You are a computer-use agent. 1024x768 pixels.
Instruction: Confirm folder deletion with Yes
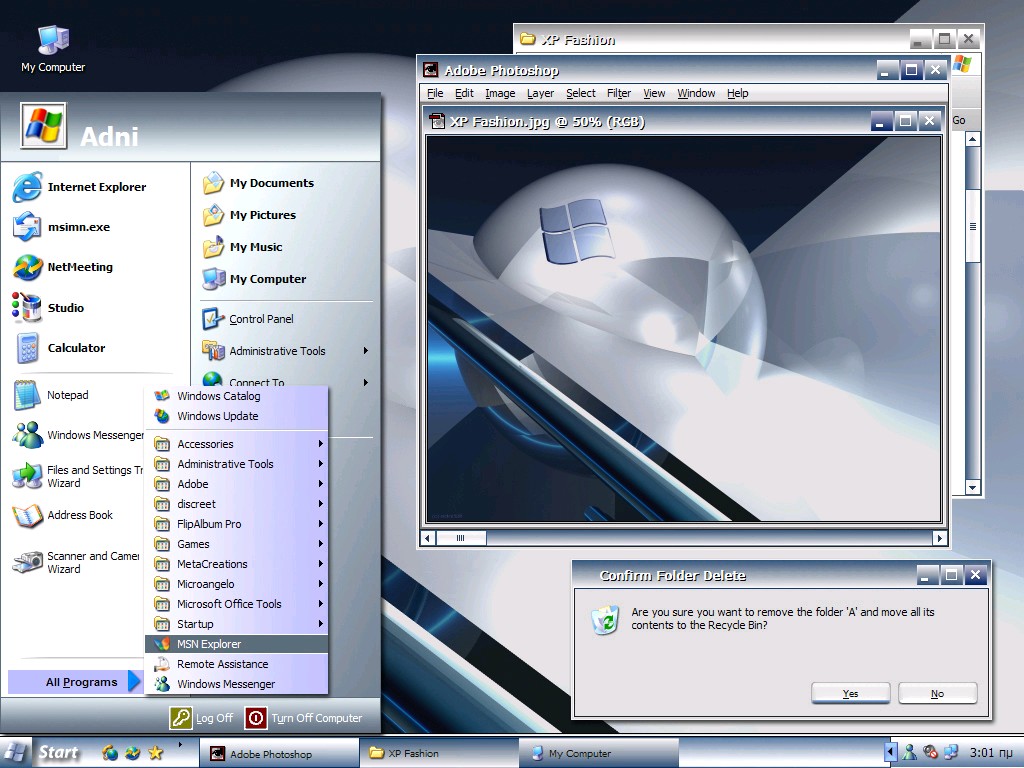849,692
